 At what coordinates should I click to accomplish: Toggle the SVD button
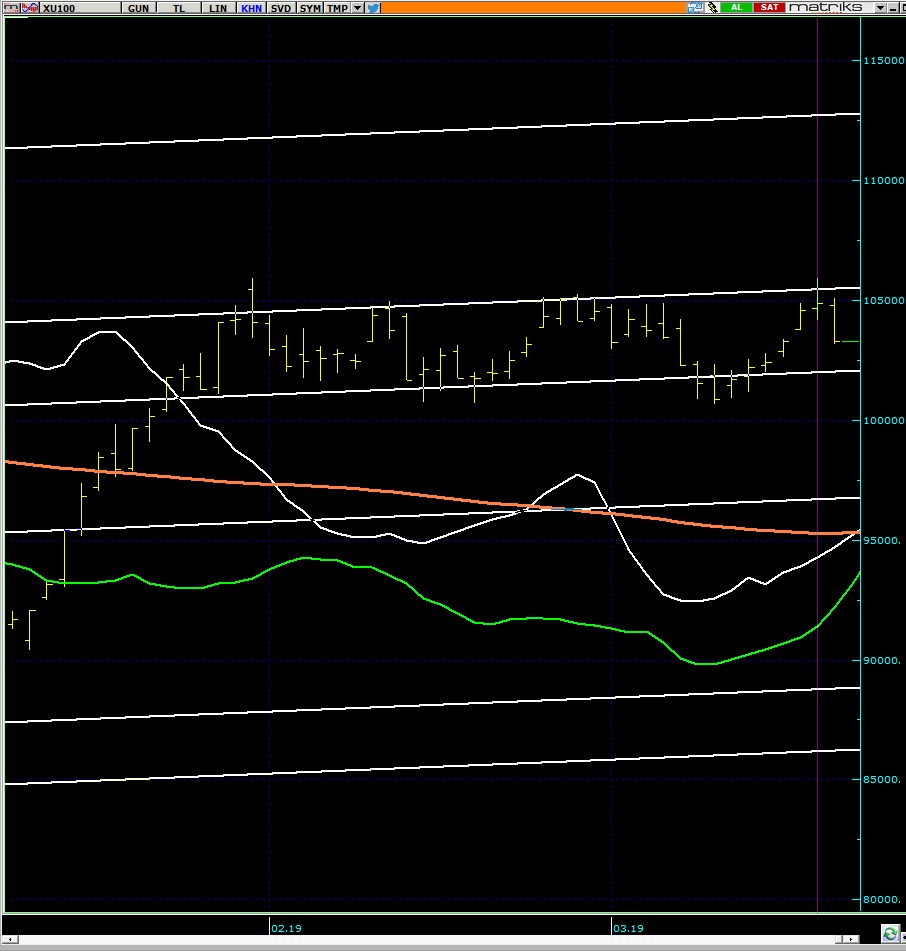[281, 8]
